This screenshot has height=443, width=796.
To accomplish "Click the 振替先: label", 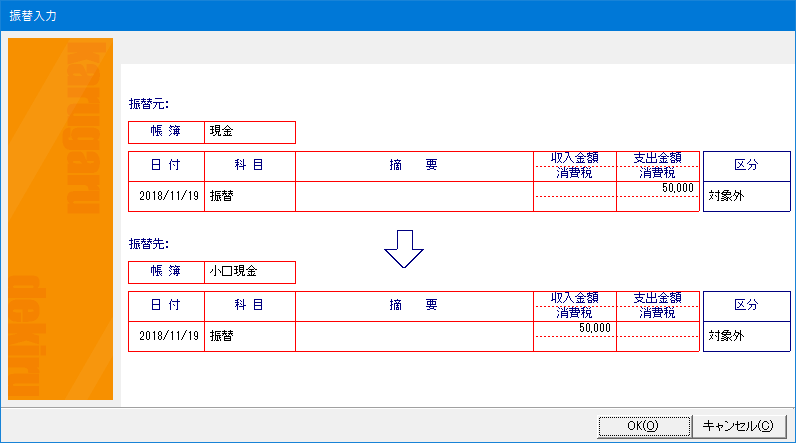I will click(148, 244).
